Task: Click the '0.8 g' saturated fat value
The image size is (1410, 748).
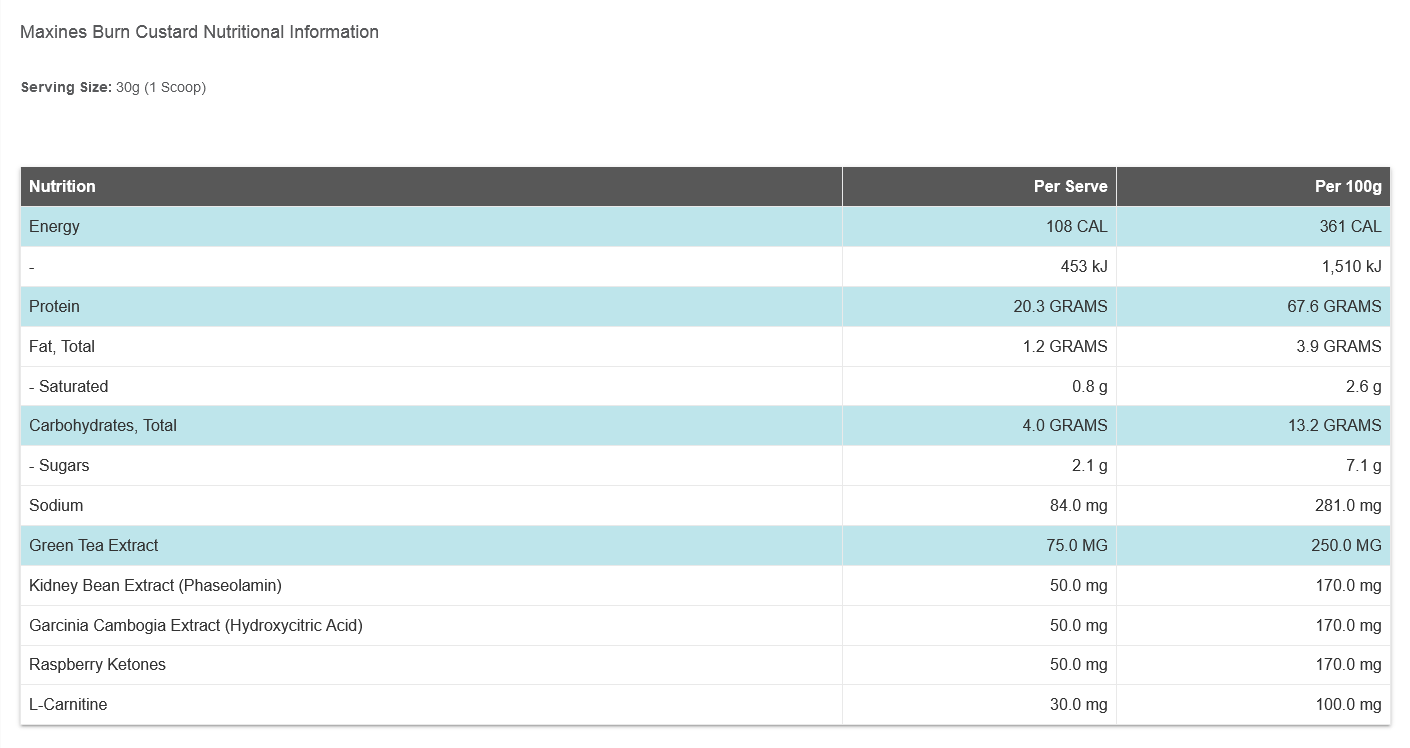Action: (x=1089, y=386)
